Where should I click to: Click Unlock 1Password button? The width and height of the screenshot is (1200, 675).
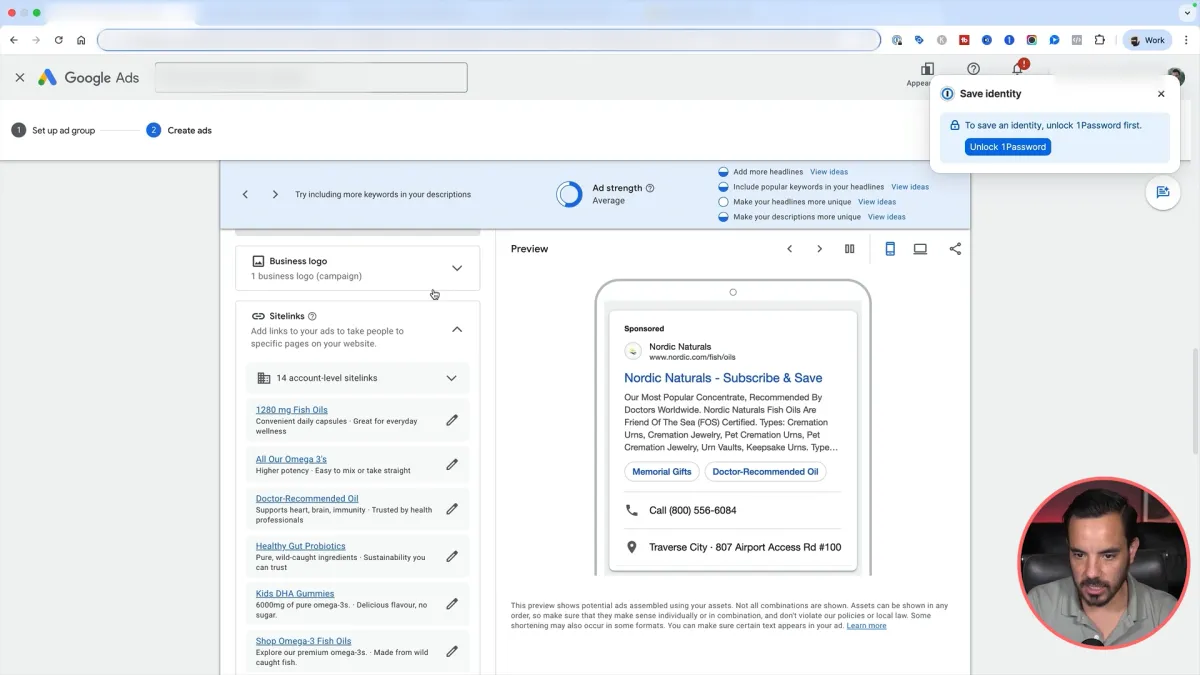(x=1007, y=147)
